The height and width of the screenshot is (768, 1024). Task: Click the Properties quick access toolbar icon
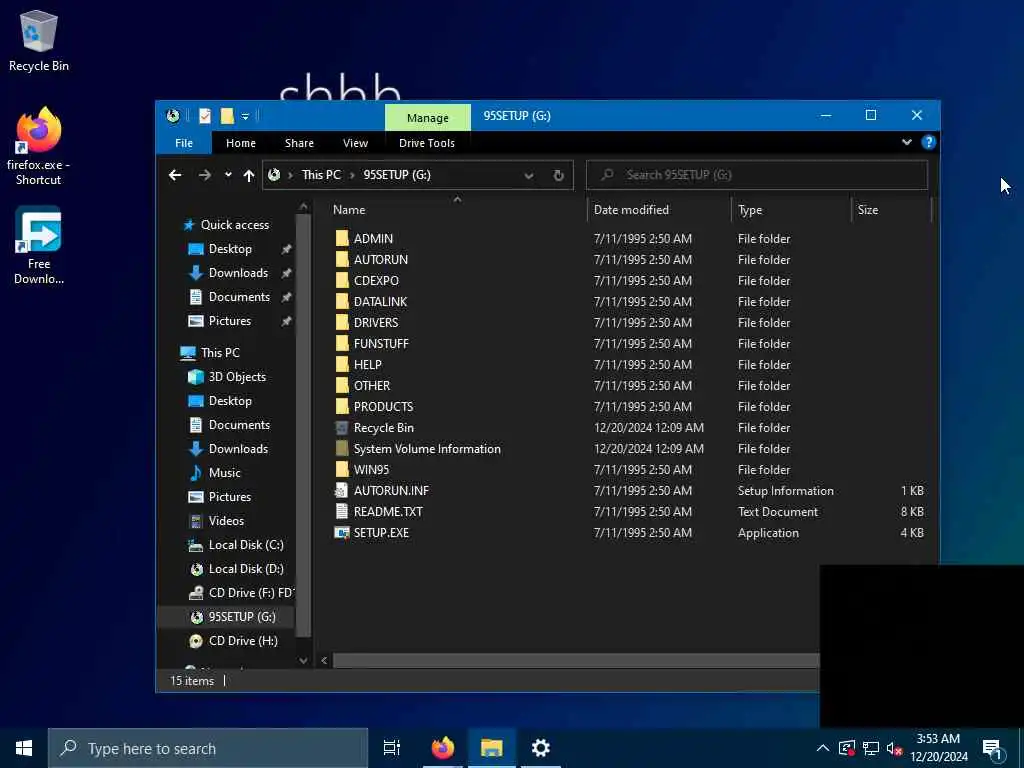[204, 116]
